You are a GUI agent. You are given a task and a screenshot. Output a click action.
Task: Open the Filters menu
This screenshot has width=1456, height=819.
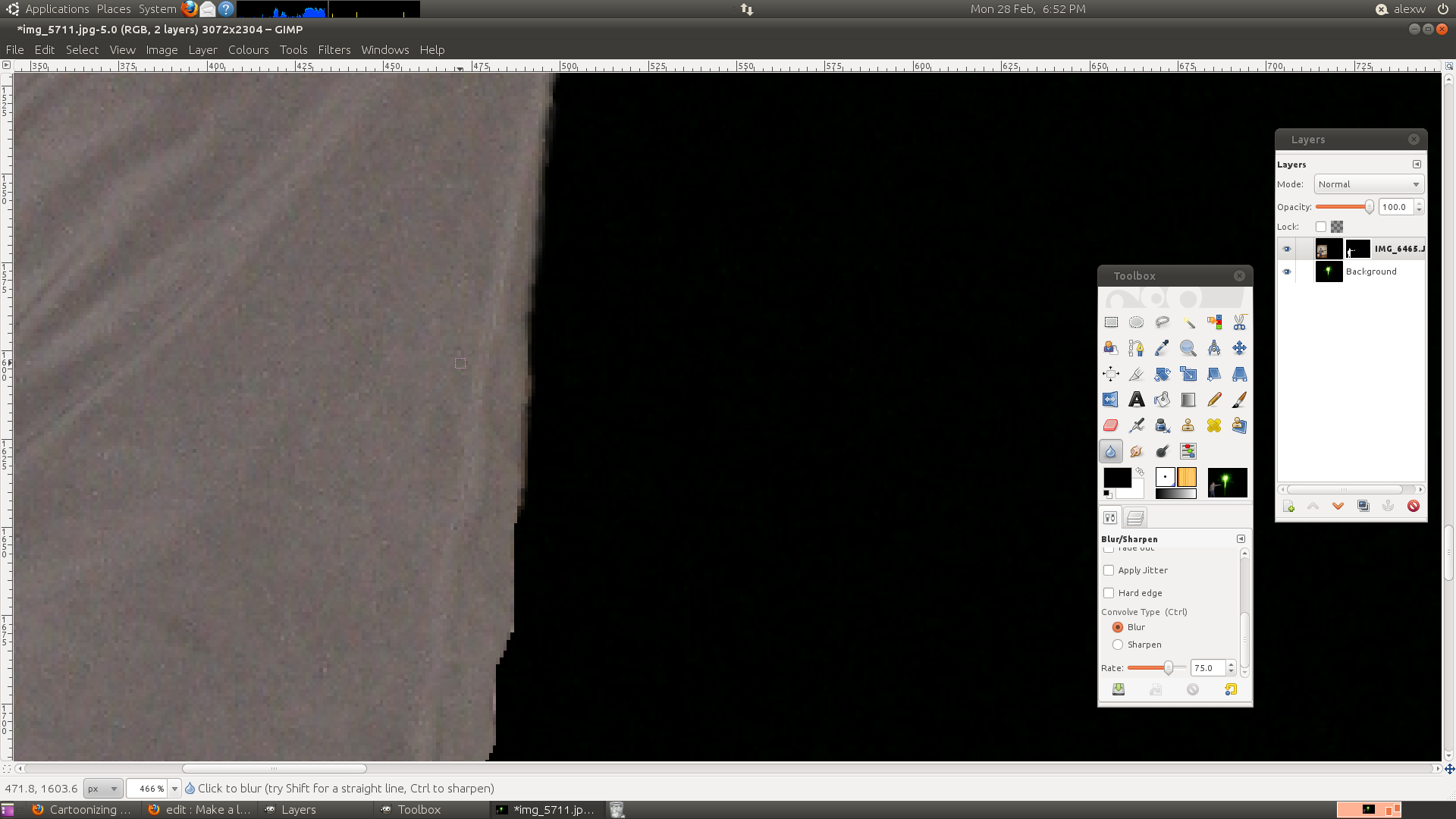click(x=334, y=50)
